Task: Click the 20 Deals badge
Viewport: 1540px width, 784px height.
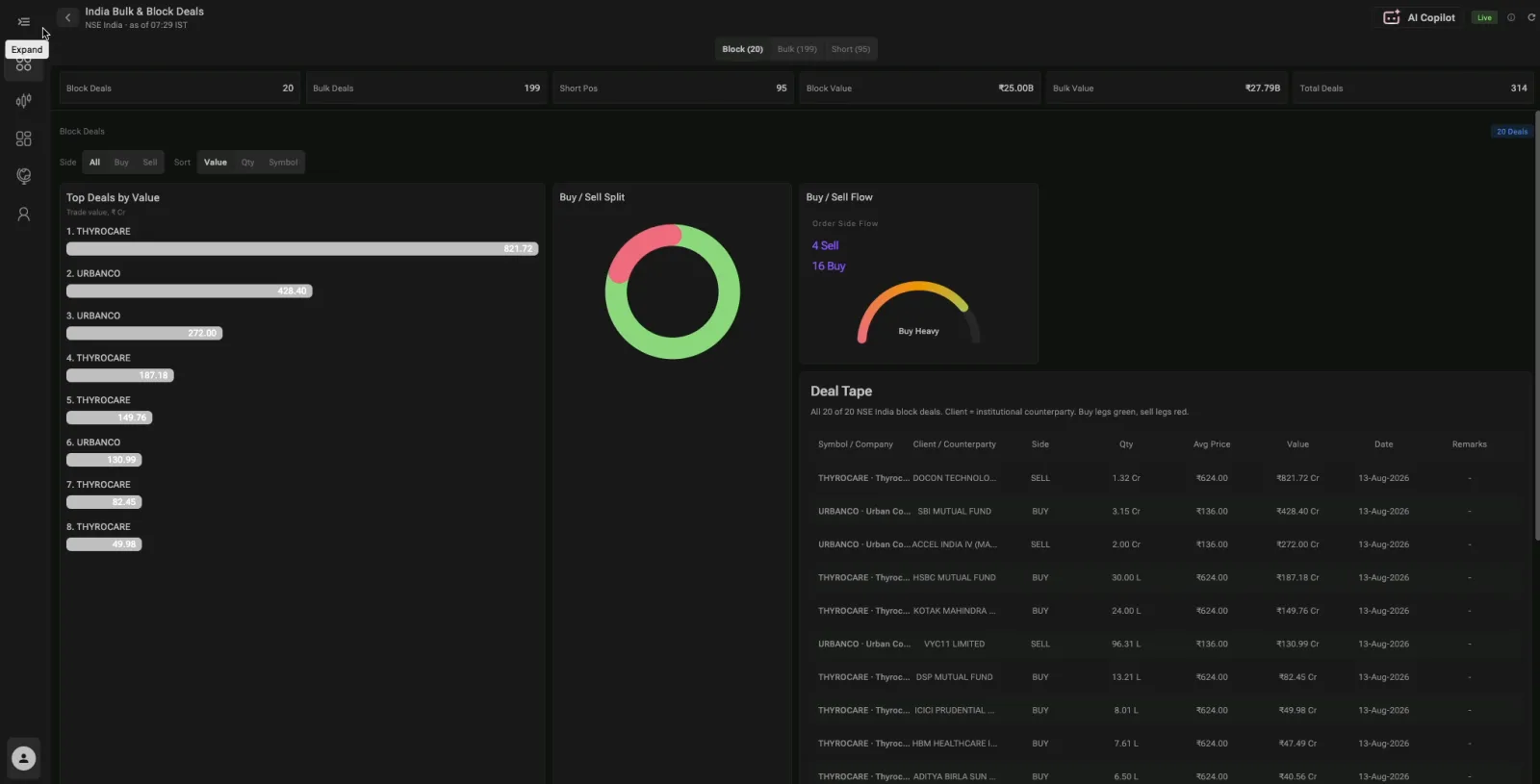Action: point(1511,132)
